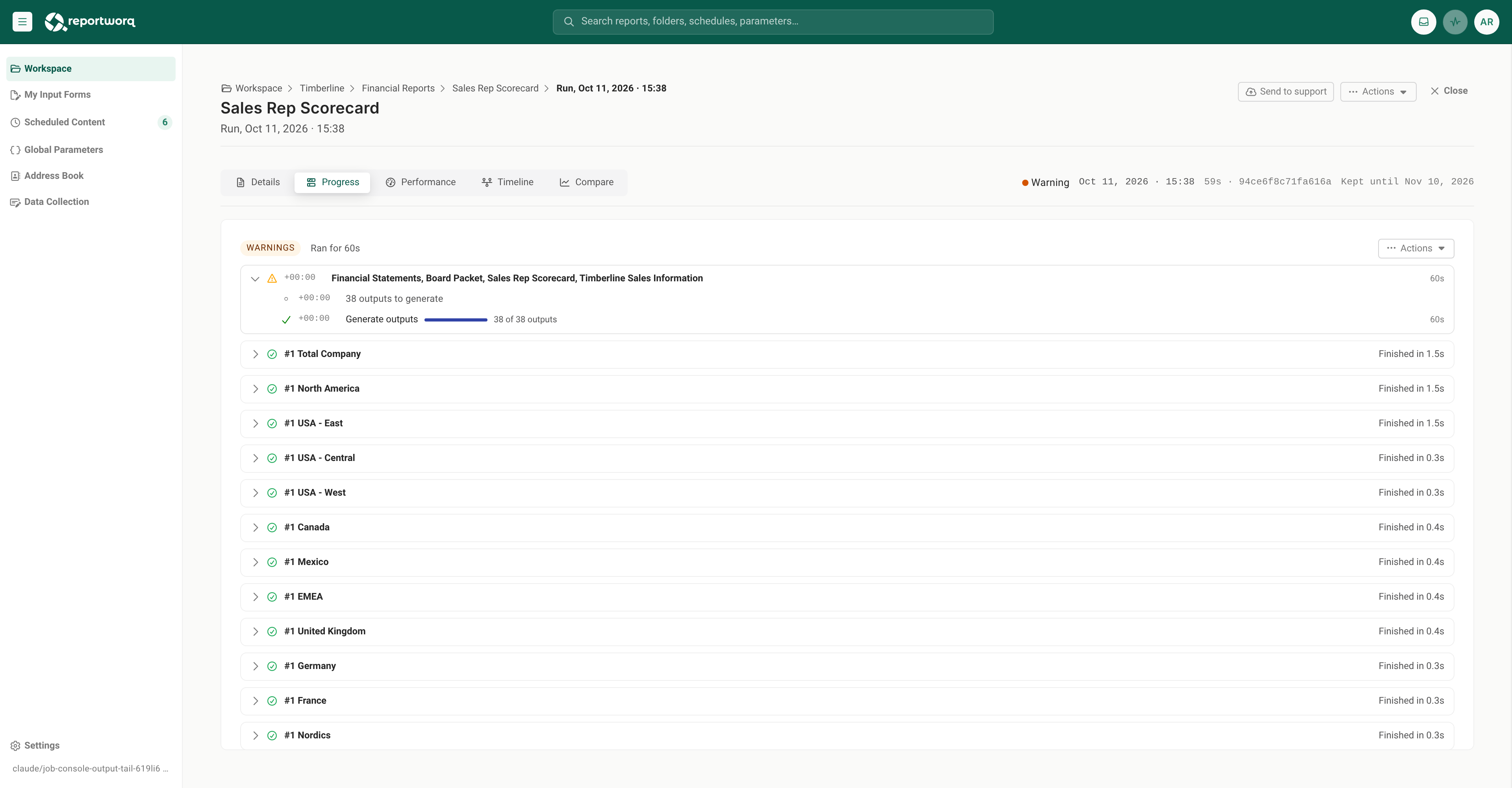Click green check icon beside Canada
Image resolution: width=1512 pixels, height=788 pixels.
(272, 527)
